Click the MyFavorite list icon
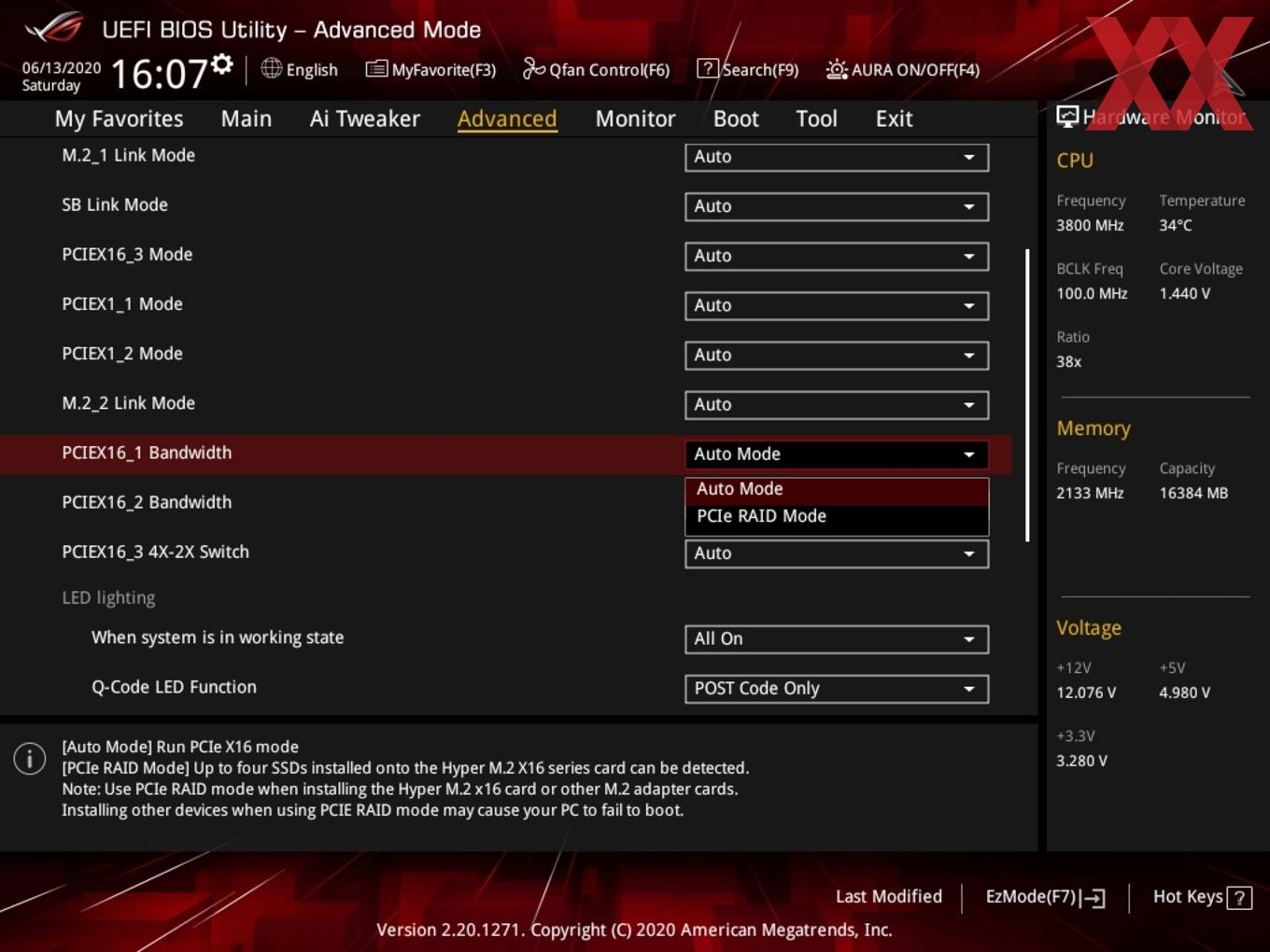This screenshot has height=952, width=1270. 376,68
